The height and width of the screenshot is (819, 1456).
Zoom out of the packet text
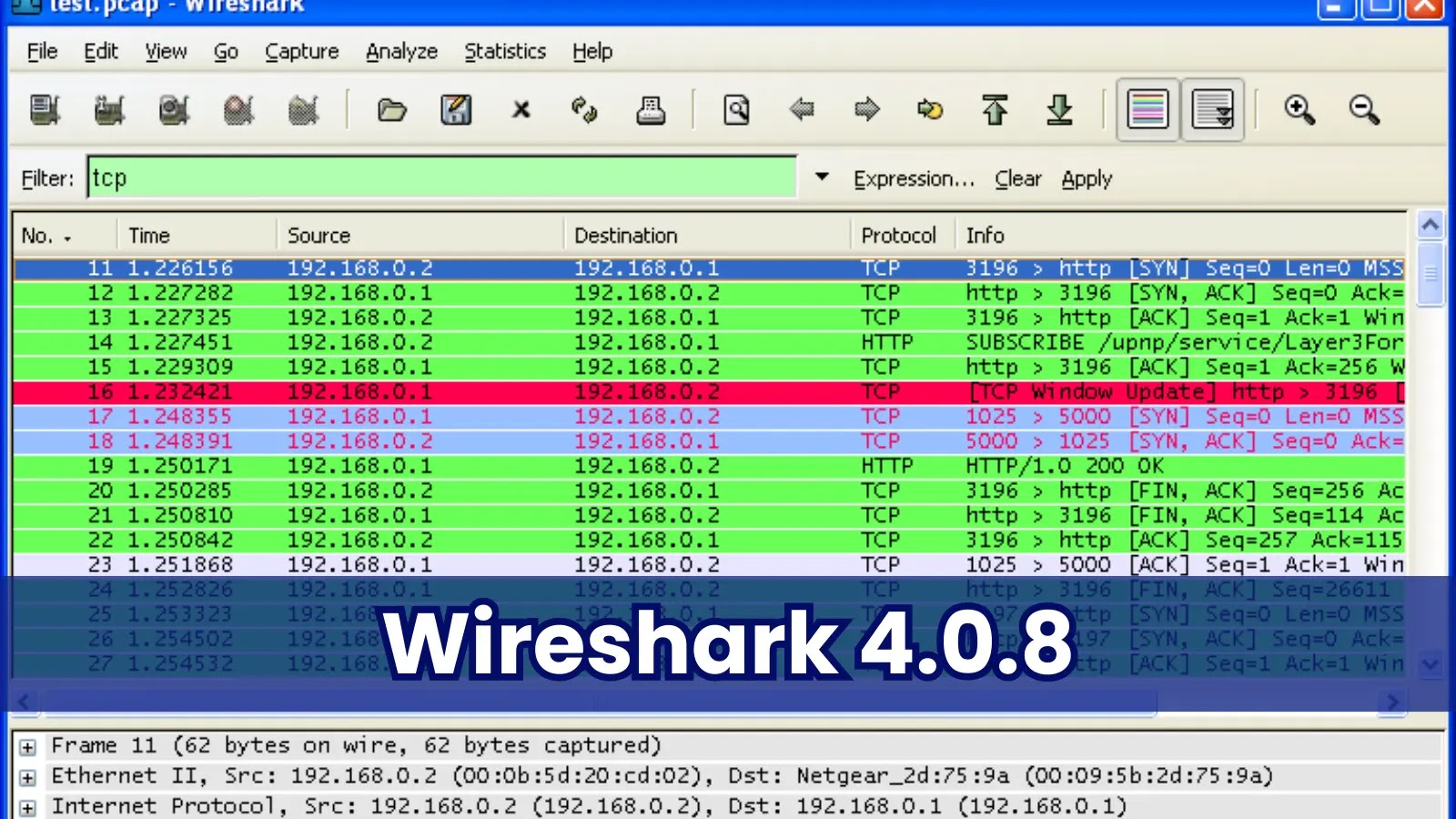(1363, 110)
